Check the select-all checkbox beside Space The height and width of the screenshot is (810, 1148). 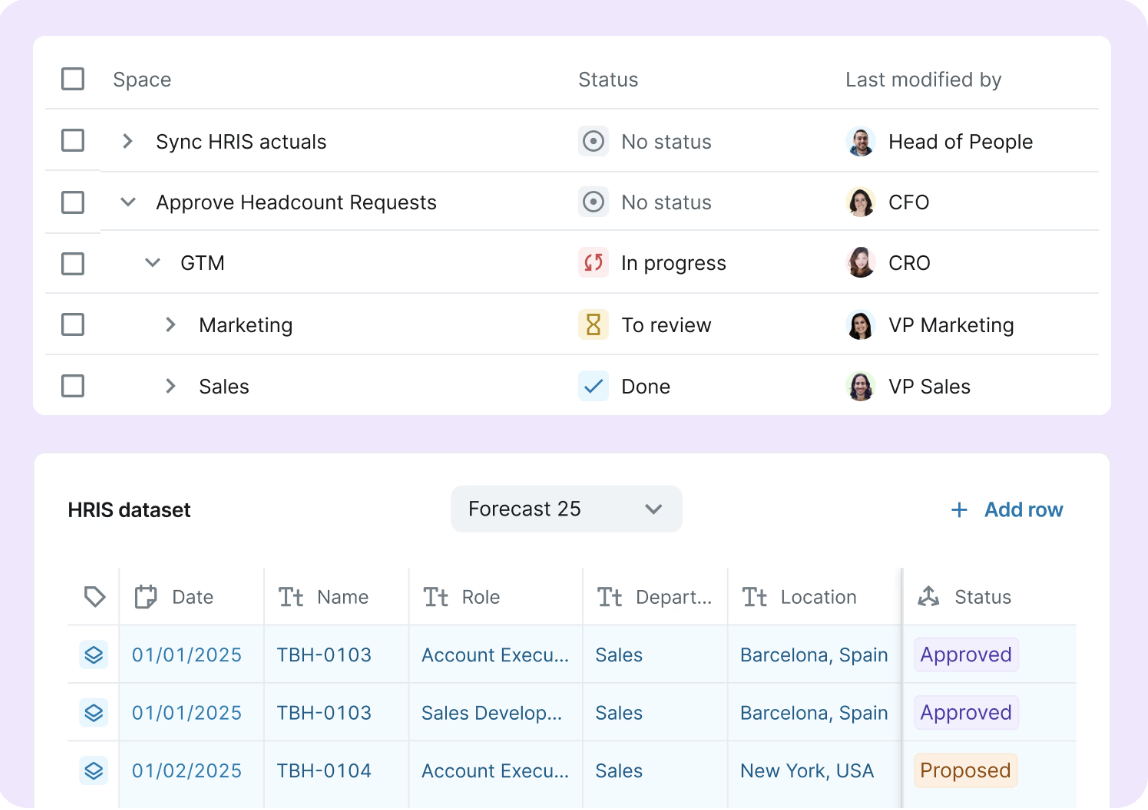click(72, 79)
